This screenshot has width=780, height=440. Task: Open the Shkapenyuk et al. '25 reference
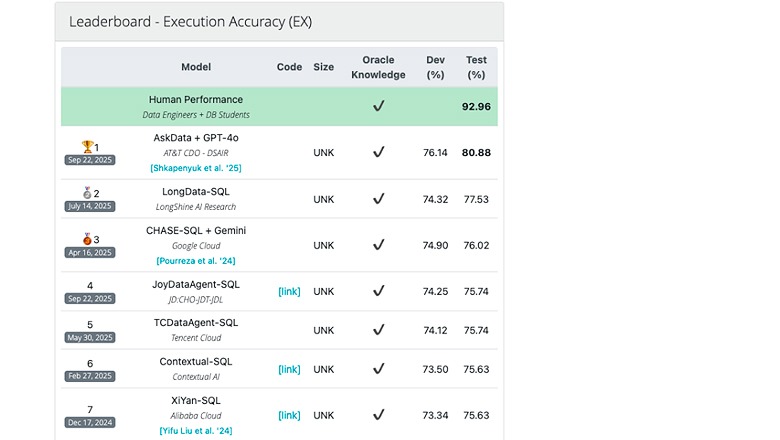point(196,168)
